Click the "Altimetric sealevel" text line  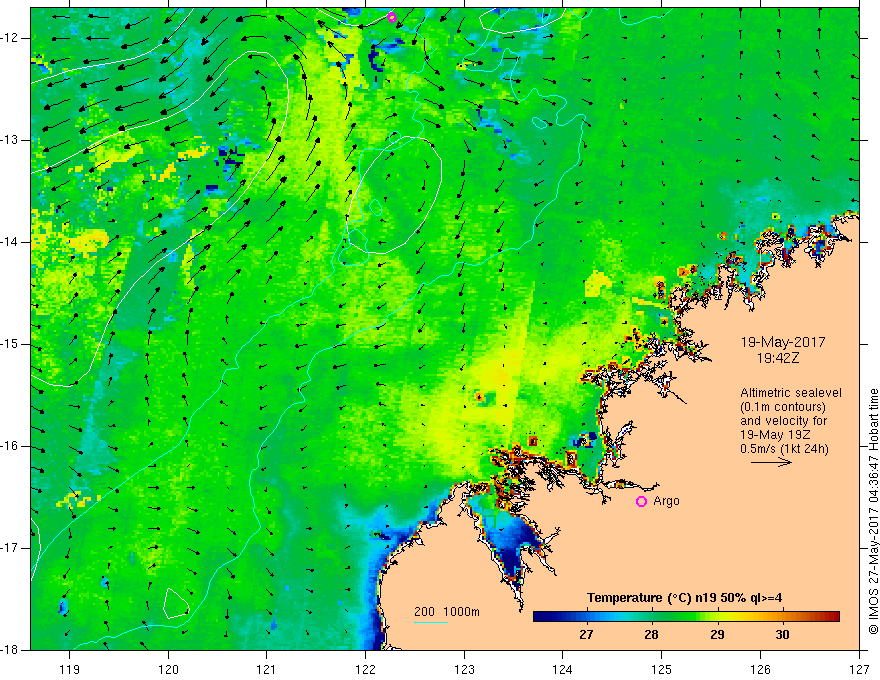[x=791, y=393]
